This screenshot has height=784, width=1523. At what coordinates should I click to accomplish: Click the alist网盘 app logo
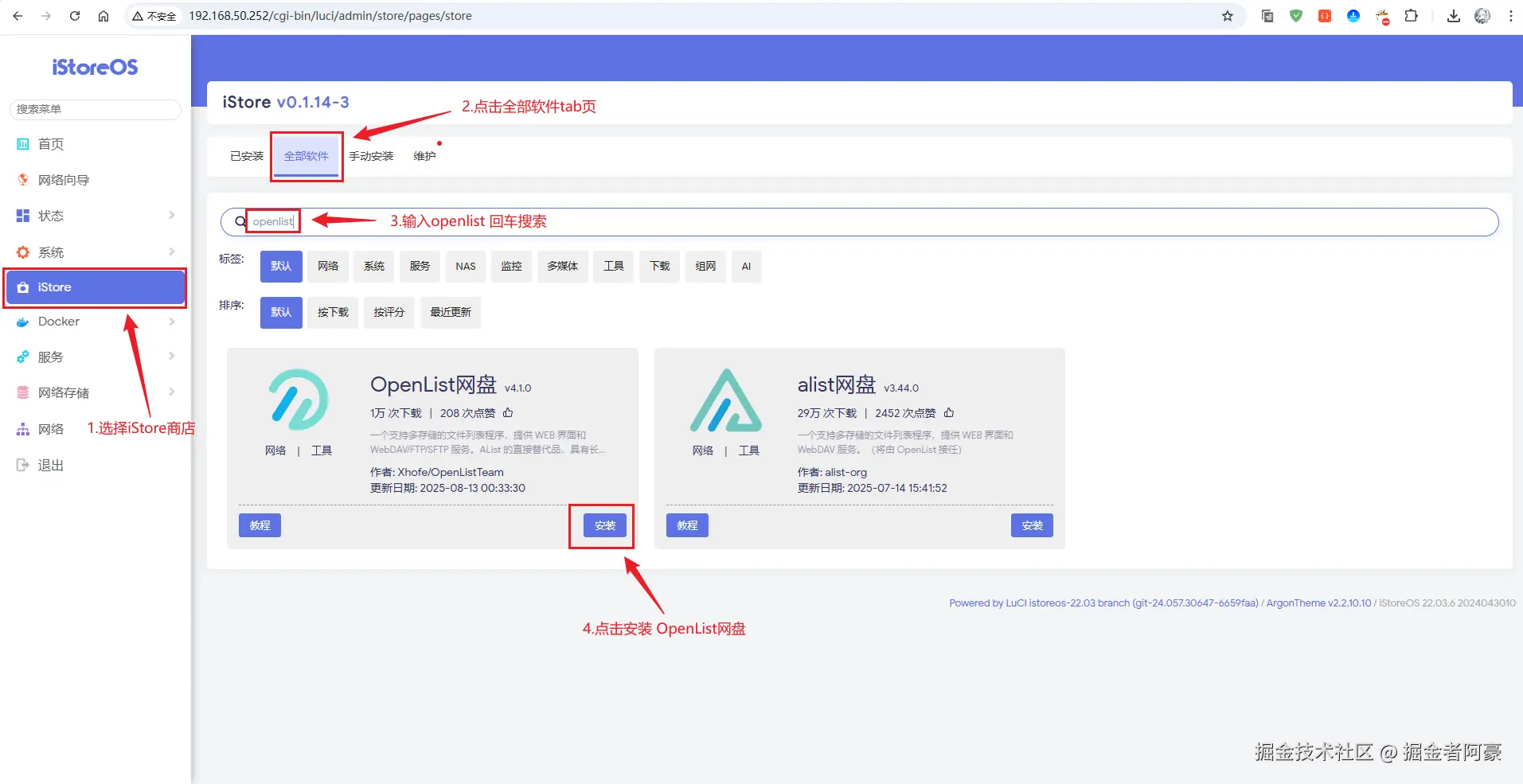(725, 400)
